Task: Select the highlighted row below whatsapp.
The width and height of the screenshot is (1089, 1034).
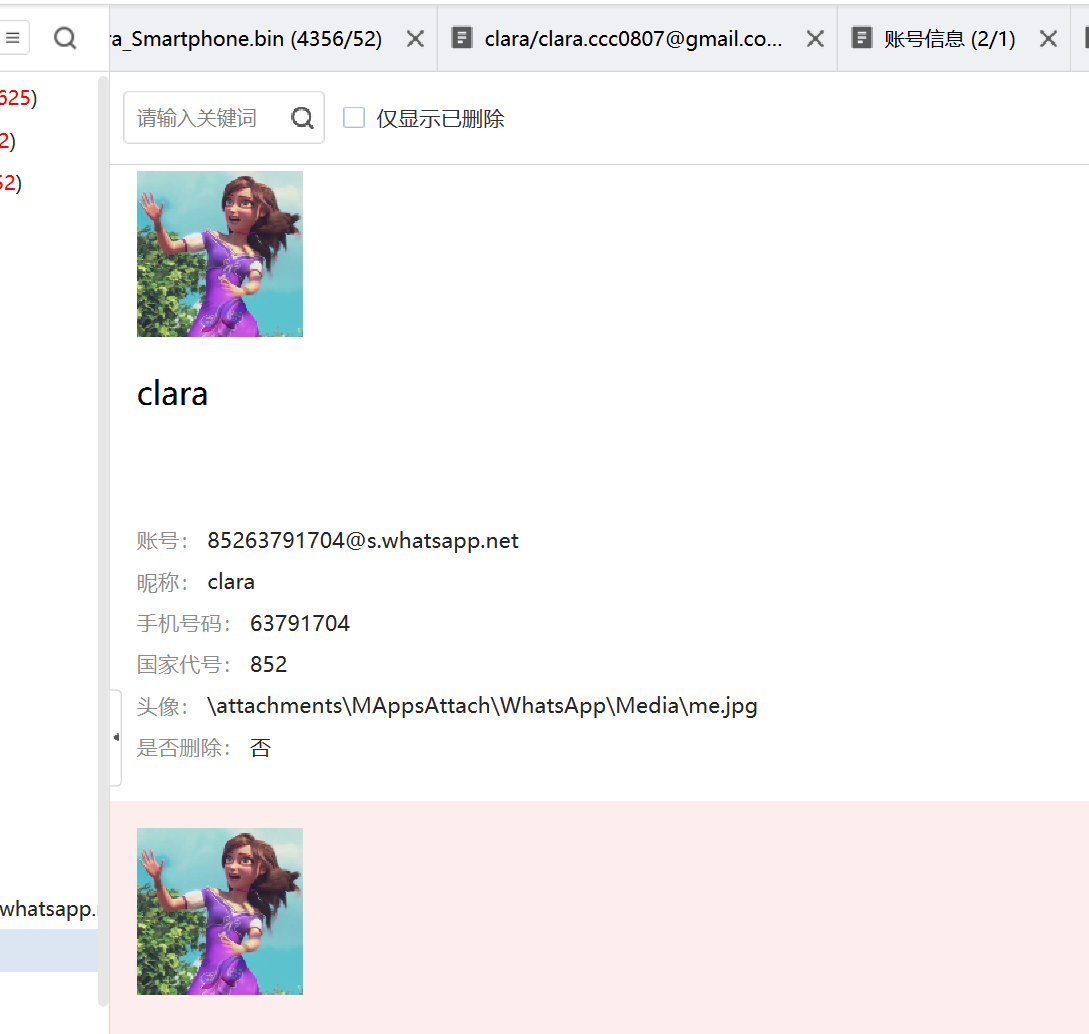Action: 49,951
